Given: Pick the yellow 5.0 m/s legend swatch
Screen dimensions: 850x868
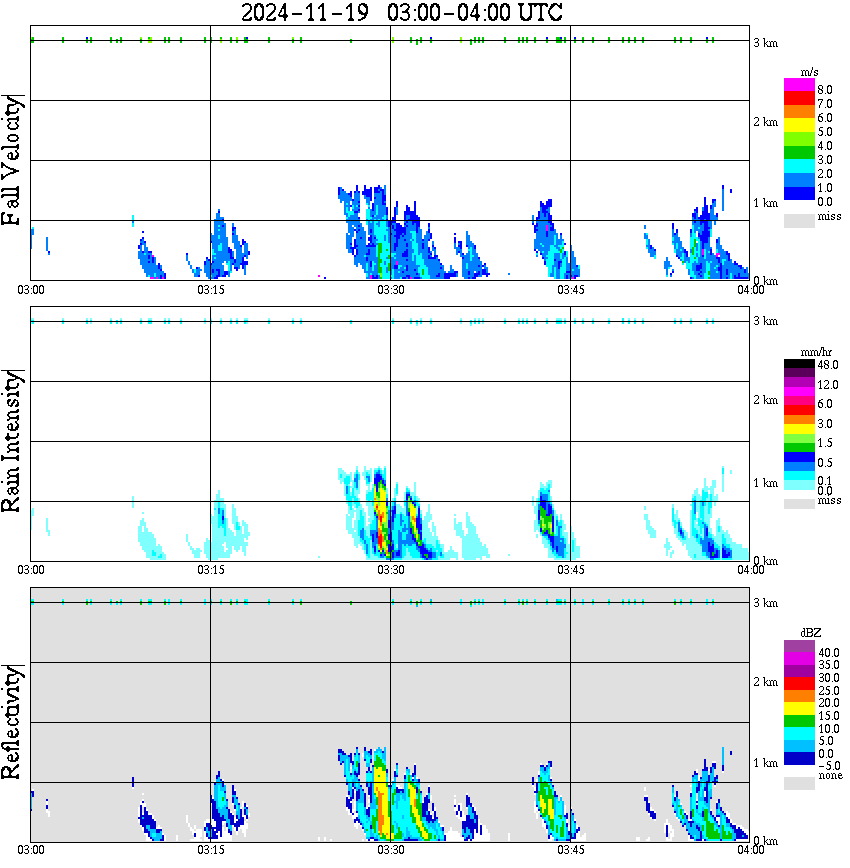Looking at the screenshot, I should click(x=799, y=125).
